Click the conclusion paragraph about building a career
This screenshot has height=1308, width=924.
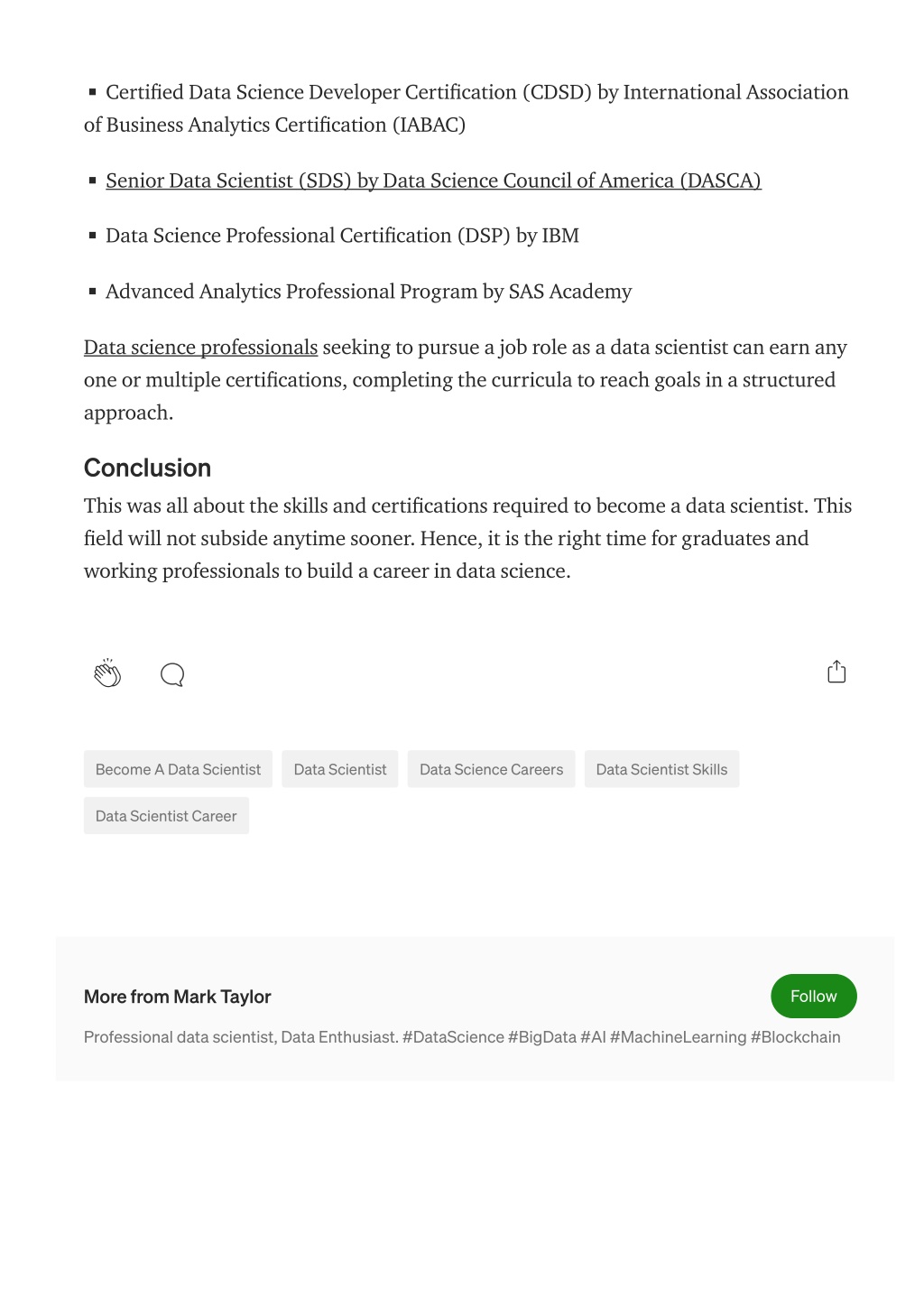tap(467, 538)
